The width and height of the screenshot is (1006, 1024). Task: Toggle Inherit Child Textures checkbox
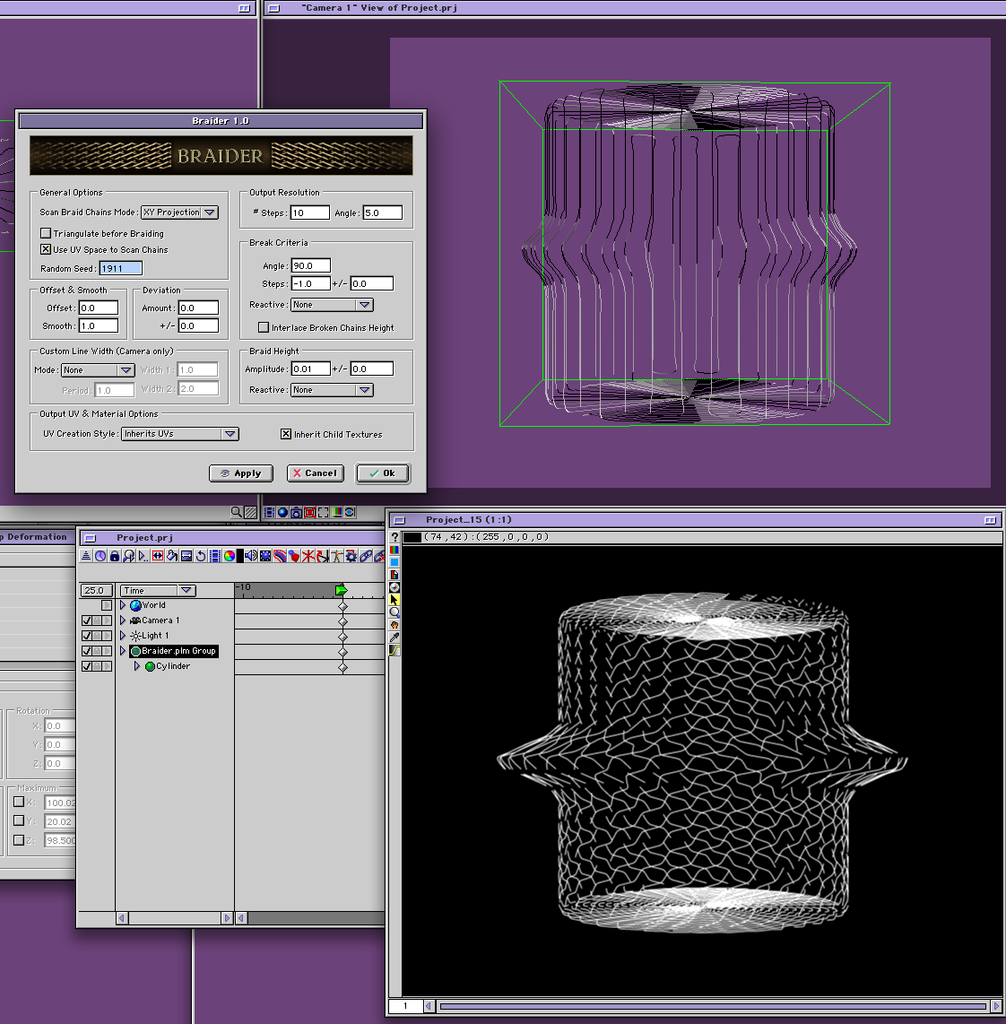(286, 434)
